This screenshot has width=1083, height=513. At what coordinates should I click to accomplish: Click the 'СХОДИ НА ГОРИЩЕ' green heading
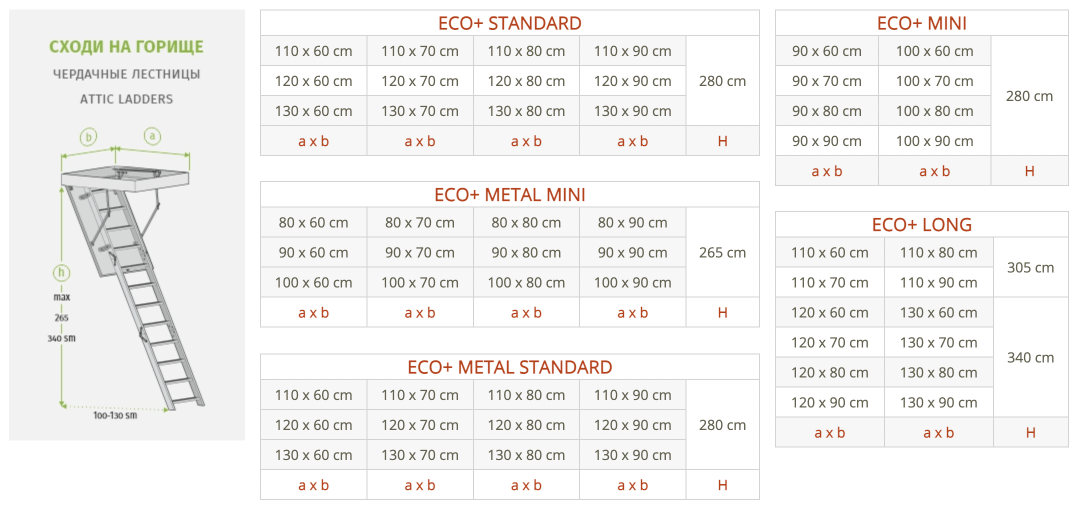tap(126, 47)
